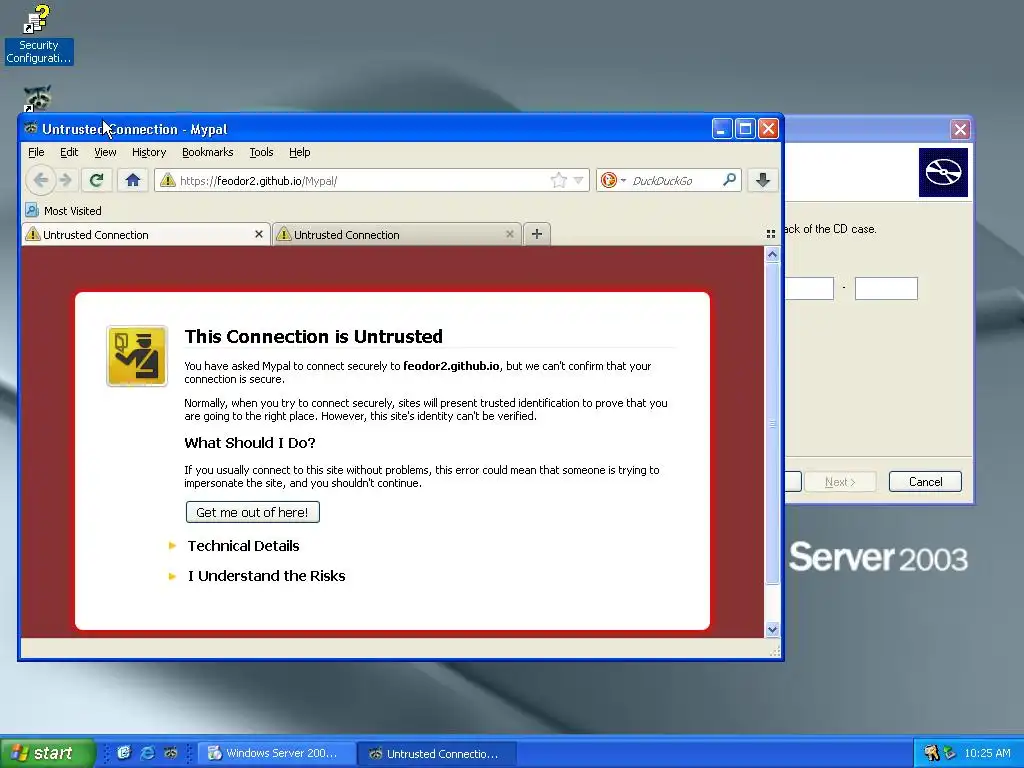This screenshot has width=1024, height=768.
Task: Click the page scrollbar down arrow
Action: coord(772,630)
